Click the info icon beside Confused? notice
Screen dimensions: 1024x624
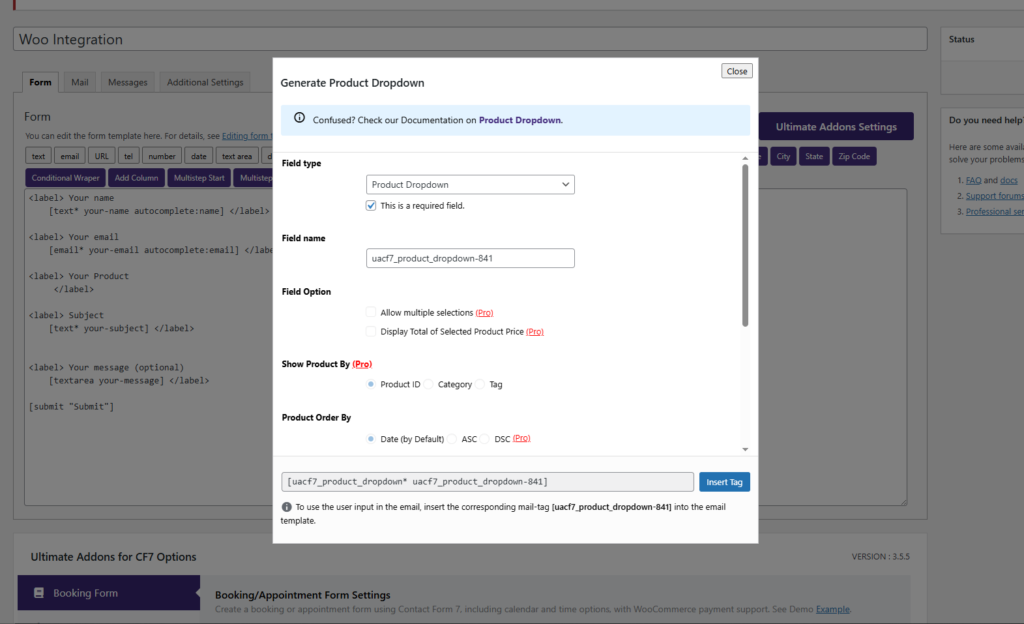[299, 118]
